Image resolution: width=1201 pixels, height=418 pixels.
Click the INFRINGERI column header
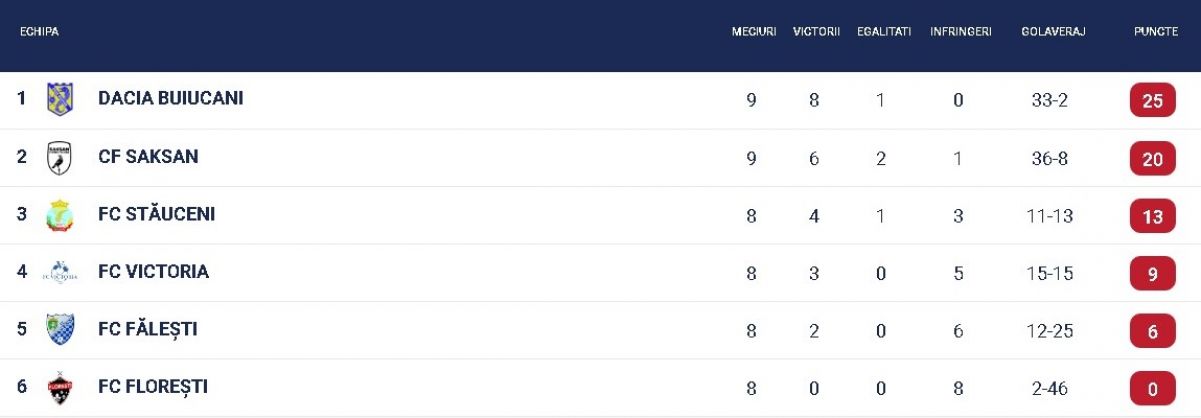point(961,32)
